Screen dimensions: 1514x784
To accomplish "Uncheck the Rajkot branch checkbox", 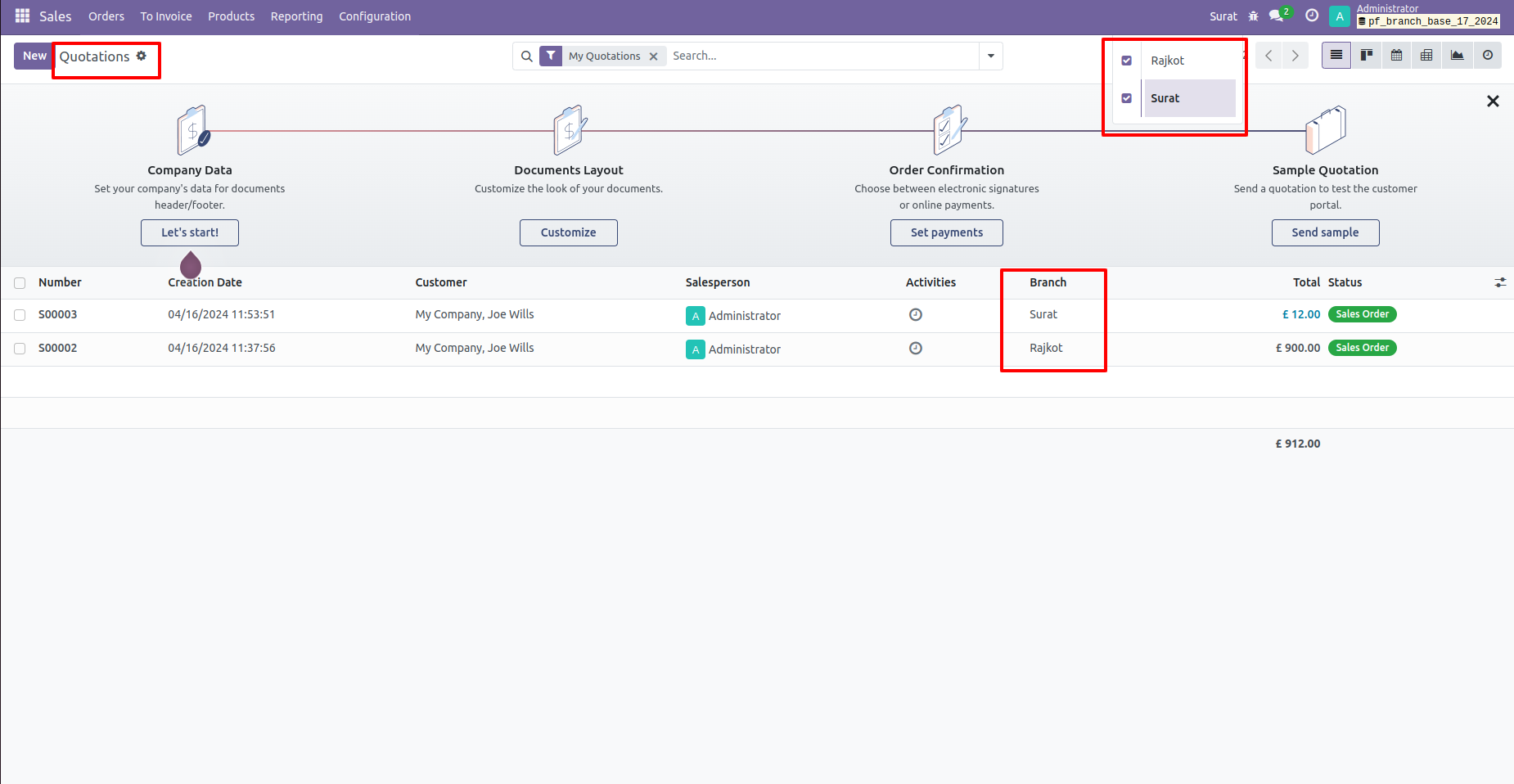I will point(1127,60).
